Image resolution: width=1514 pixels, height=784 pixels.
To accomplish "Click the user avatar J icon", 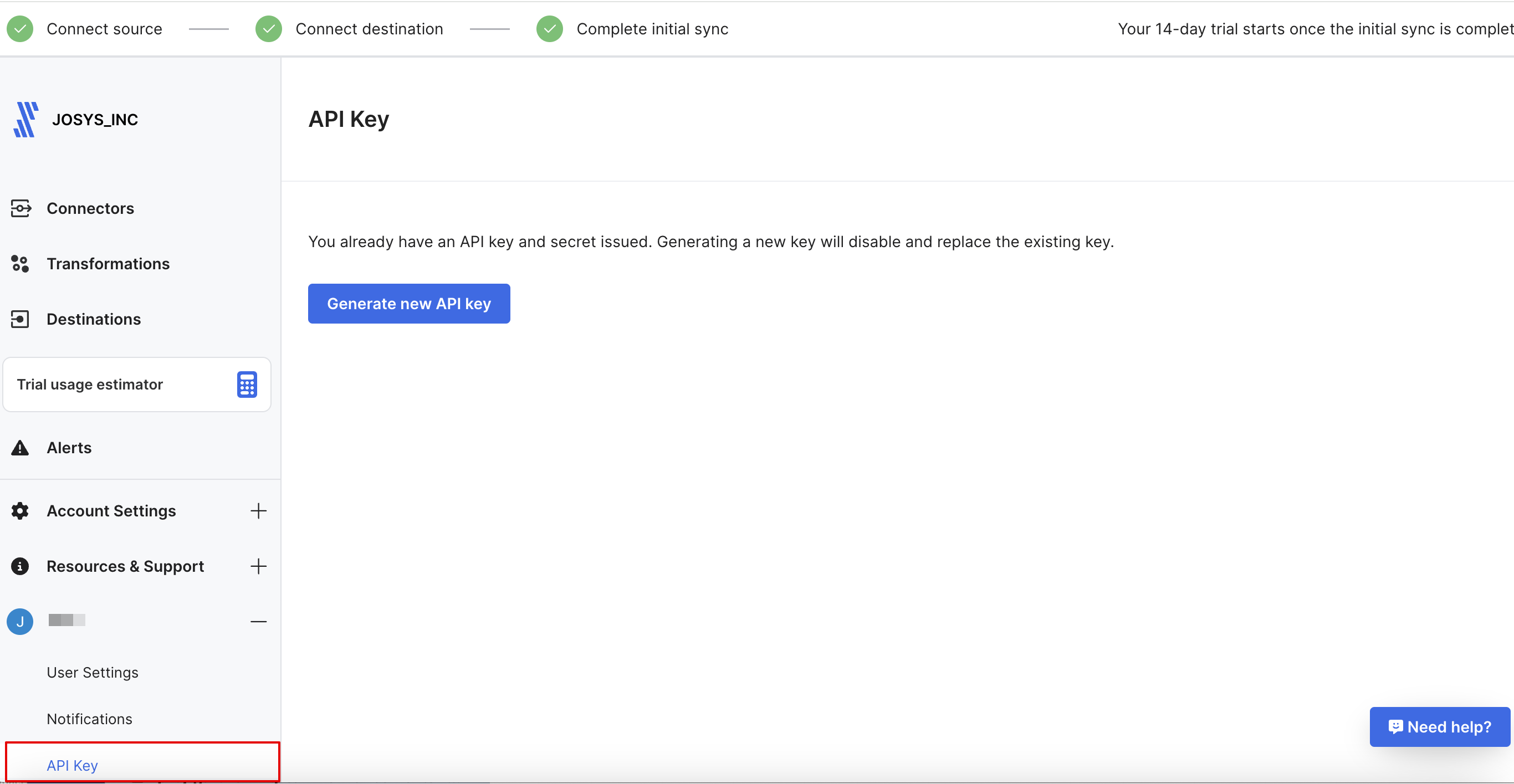I will (x=20, y=622).
